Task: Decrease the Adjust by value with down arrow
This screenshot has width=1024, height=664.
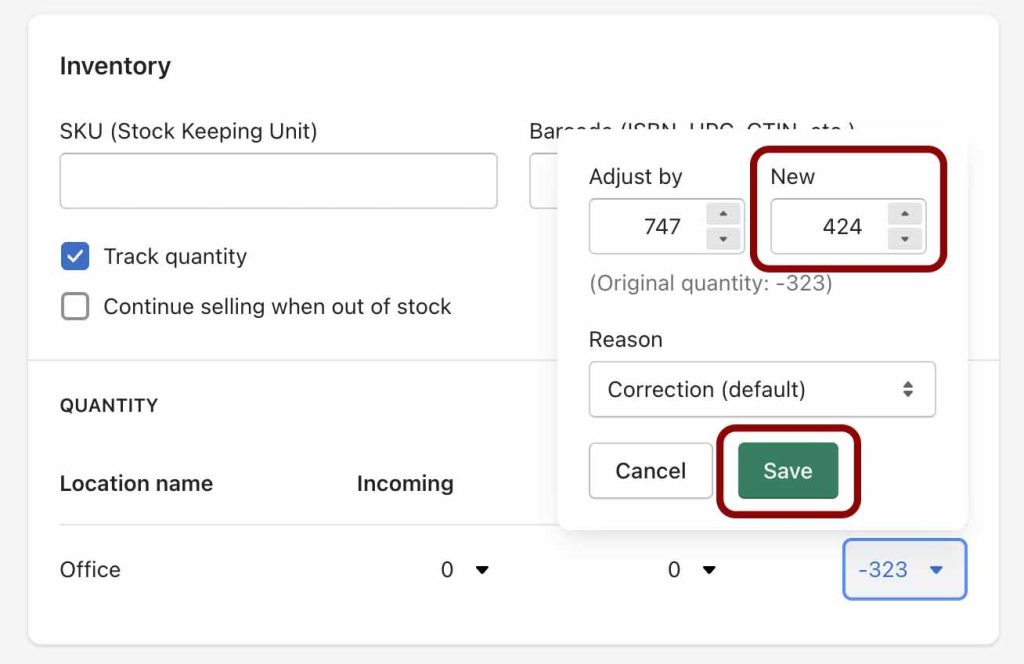Action: point(723,238)
